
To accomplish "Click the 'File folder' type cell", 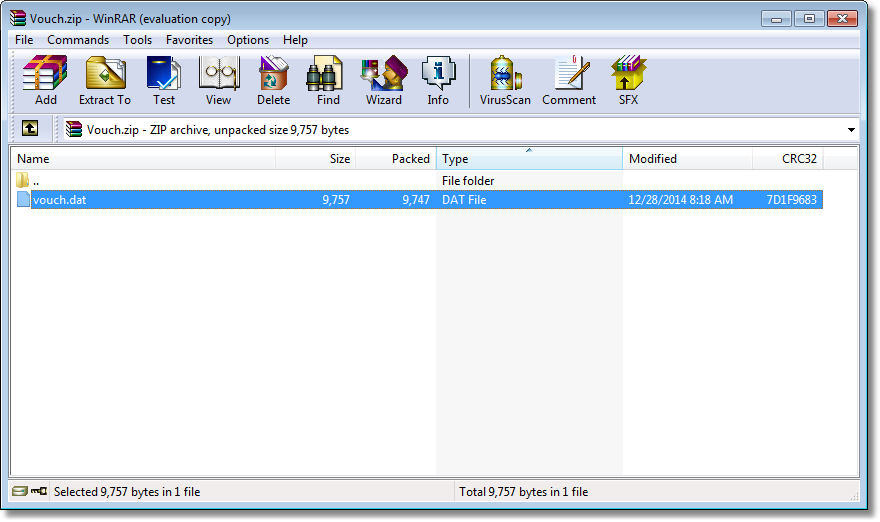I will click(x=468, y=181).
